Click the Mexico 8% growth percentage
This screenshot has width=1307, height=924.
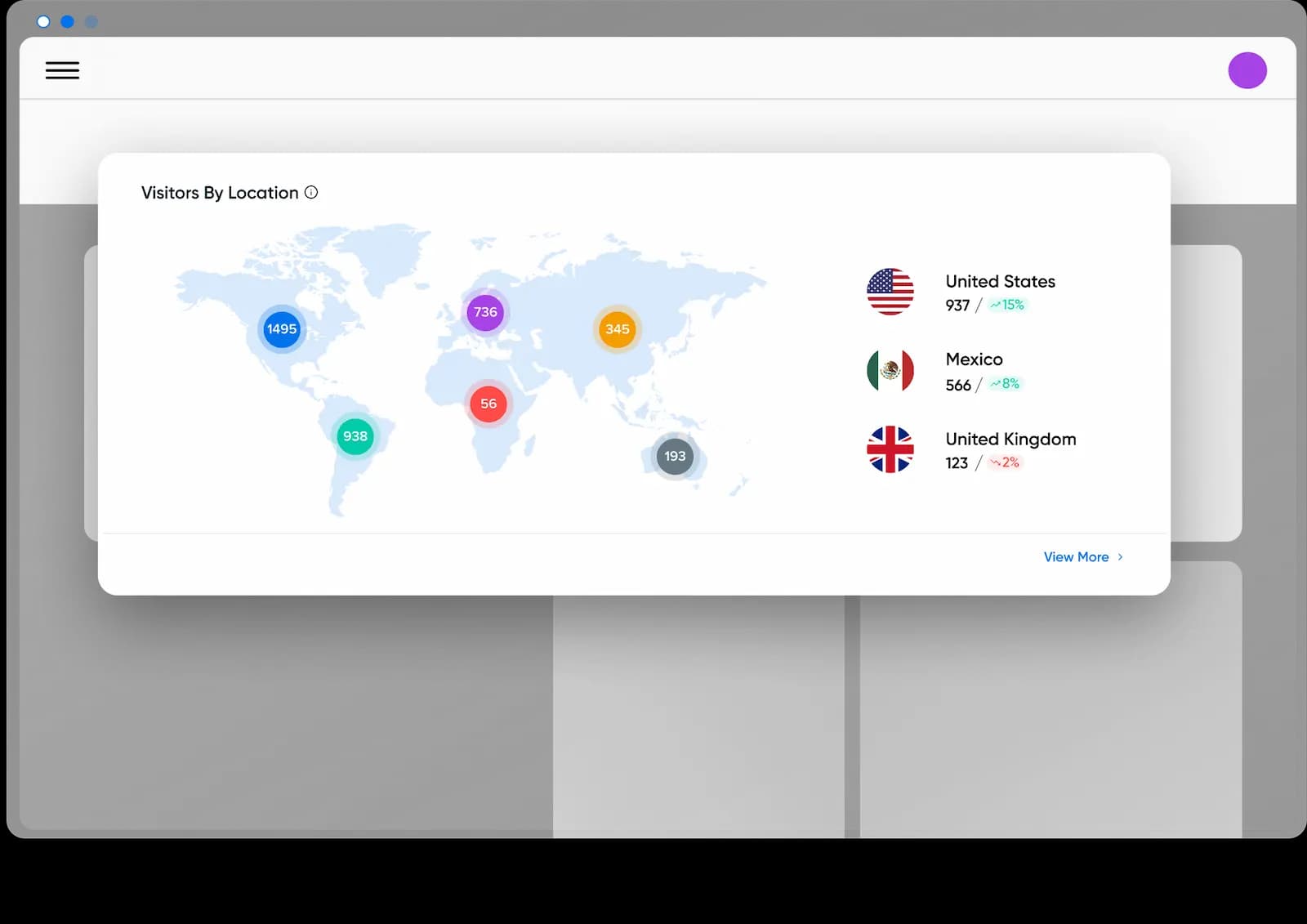(1004, 384)
